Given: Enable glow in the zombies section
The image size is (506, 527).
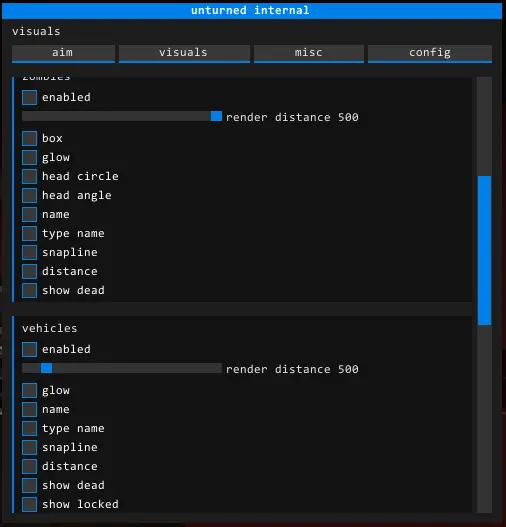Looking at the screenshot, I should pos(30,158).
